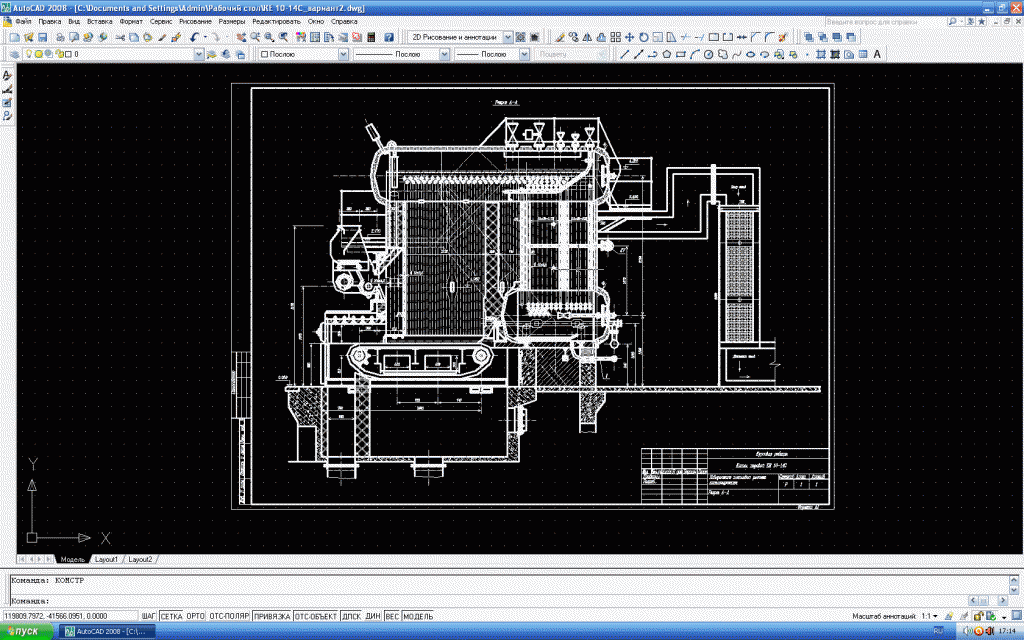Click the МОДЕЛЬ status bar button
The image size is (1024, 640).
tap(418, 616)
